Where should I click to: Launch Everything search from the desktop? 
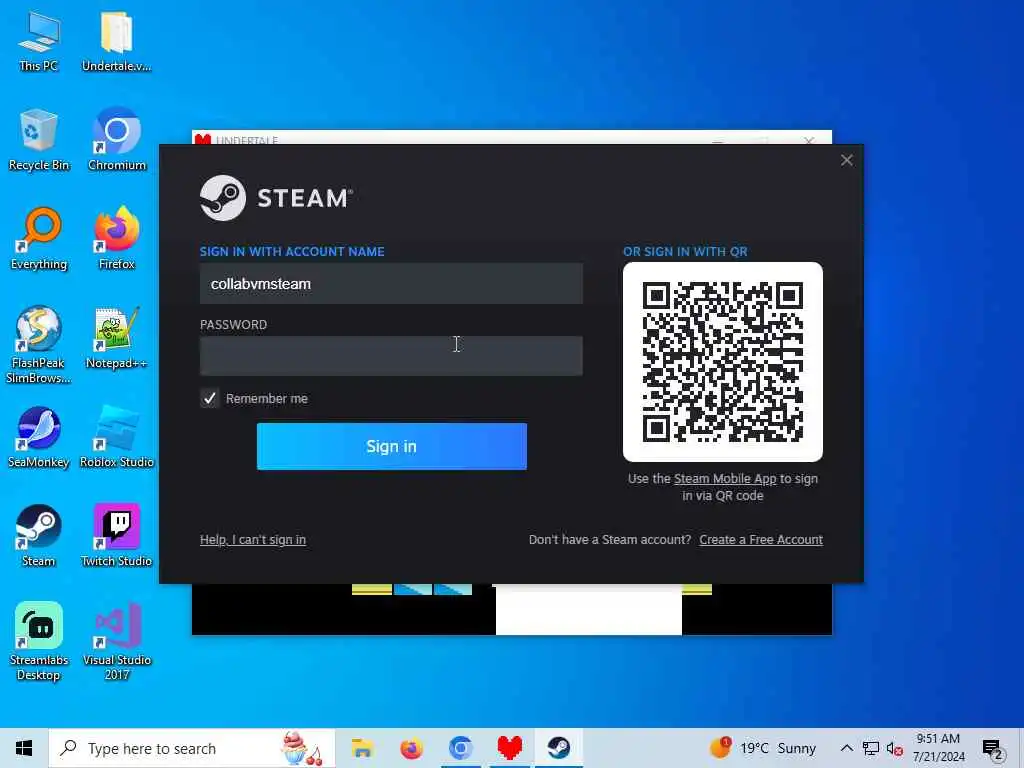point(39,239)
